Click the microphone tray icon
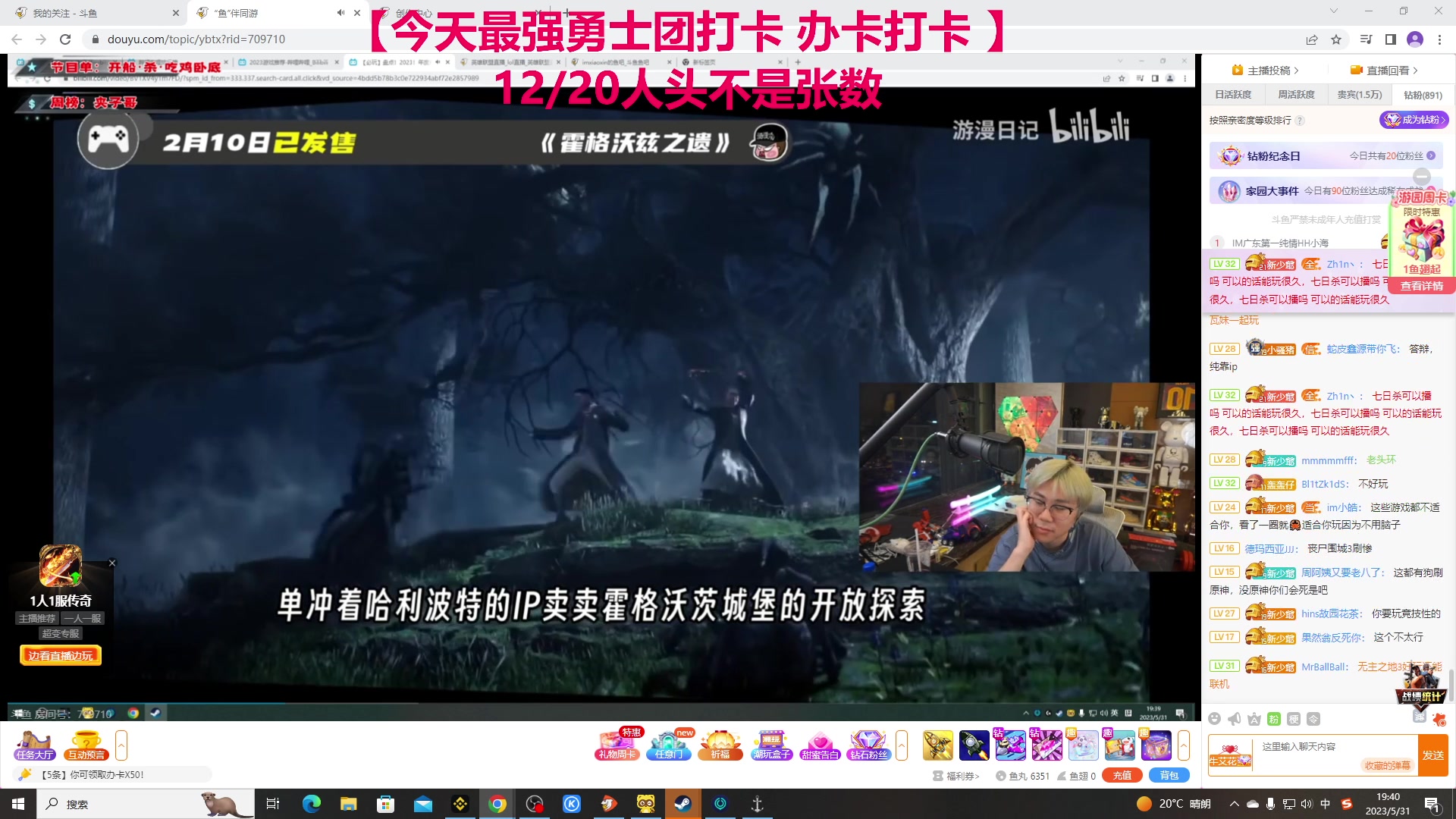 pos(1270,804)
